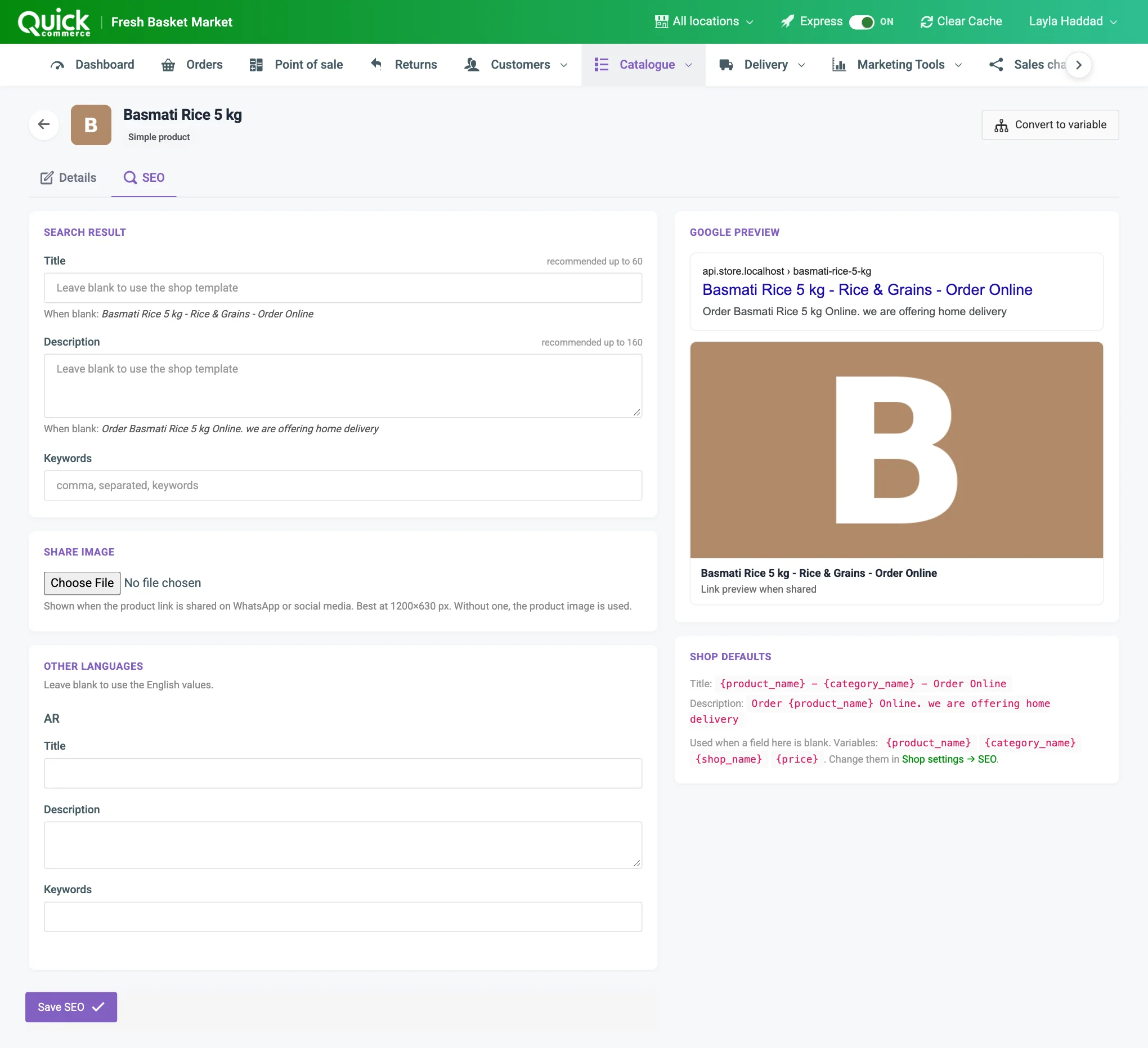Click the Clear Cache label

pyautogui.click(x=969, y=21)
